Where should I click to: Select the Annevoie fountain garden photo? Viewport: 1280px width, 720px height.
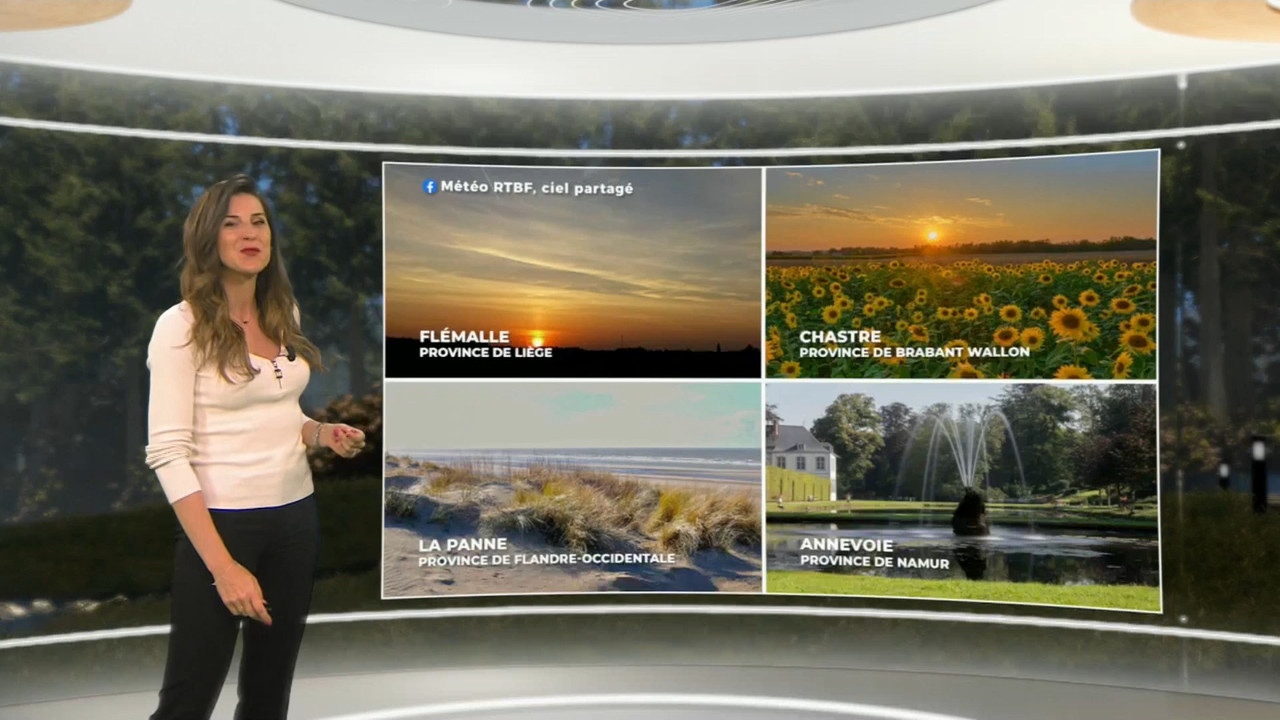[x=963, y=497]
